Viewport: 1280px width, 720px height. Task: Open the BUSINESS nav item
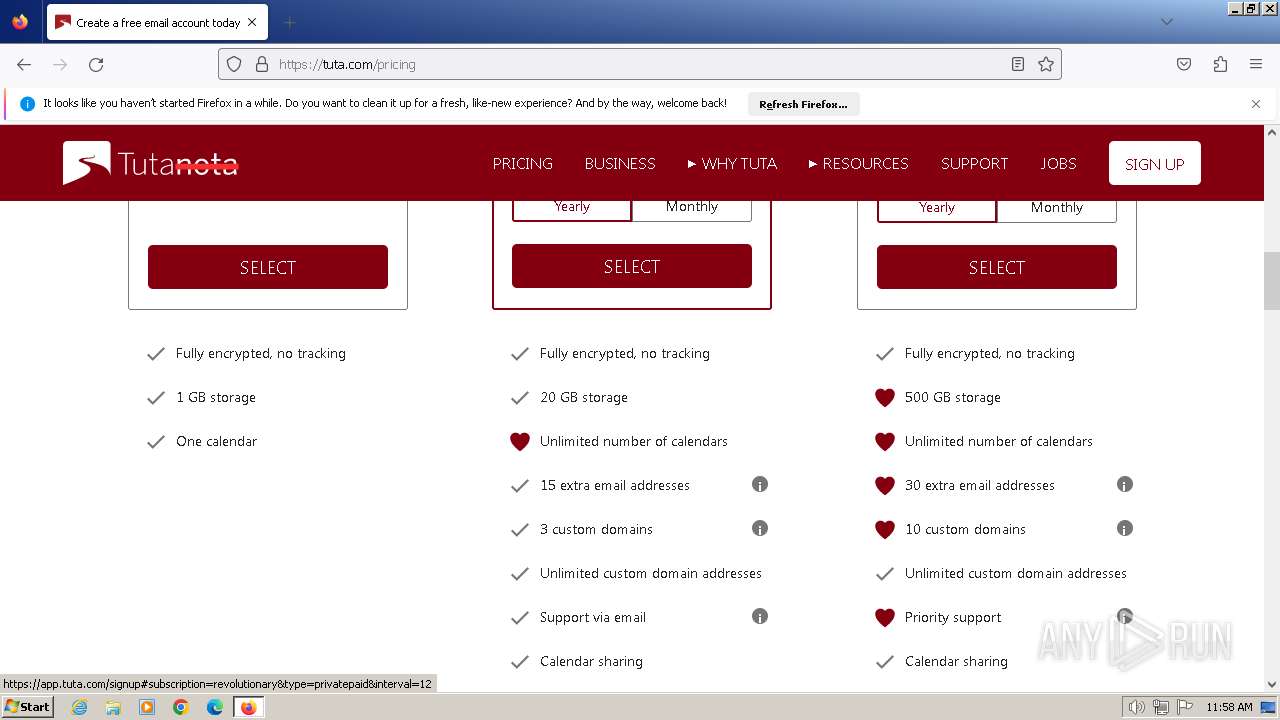coord(620,163)
